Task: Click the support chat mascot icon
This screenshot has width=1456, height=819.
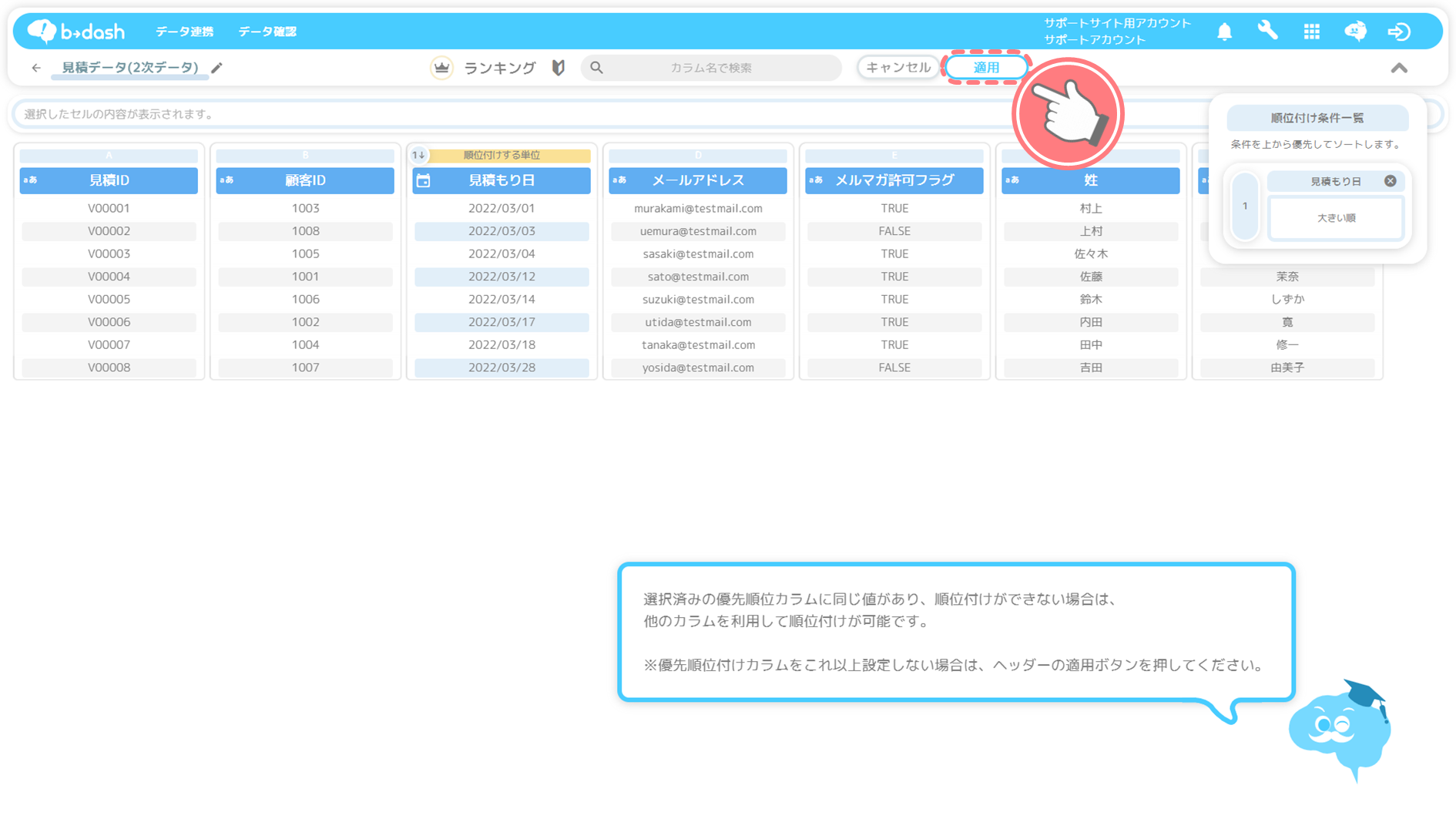Action: 1355,32
